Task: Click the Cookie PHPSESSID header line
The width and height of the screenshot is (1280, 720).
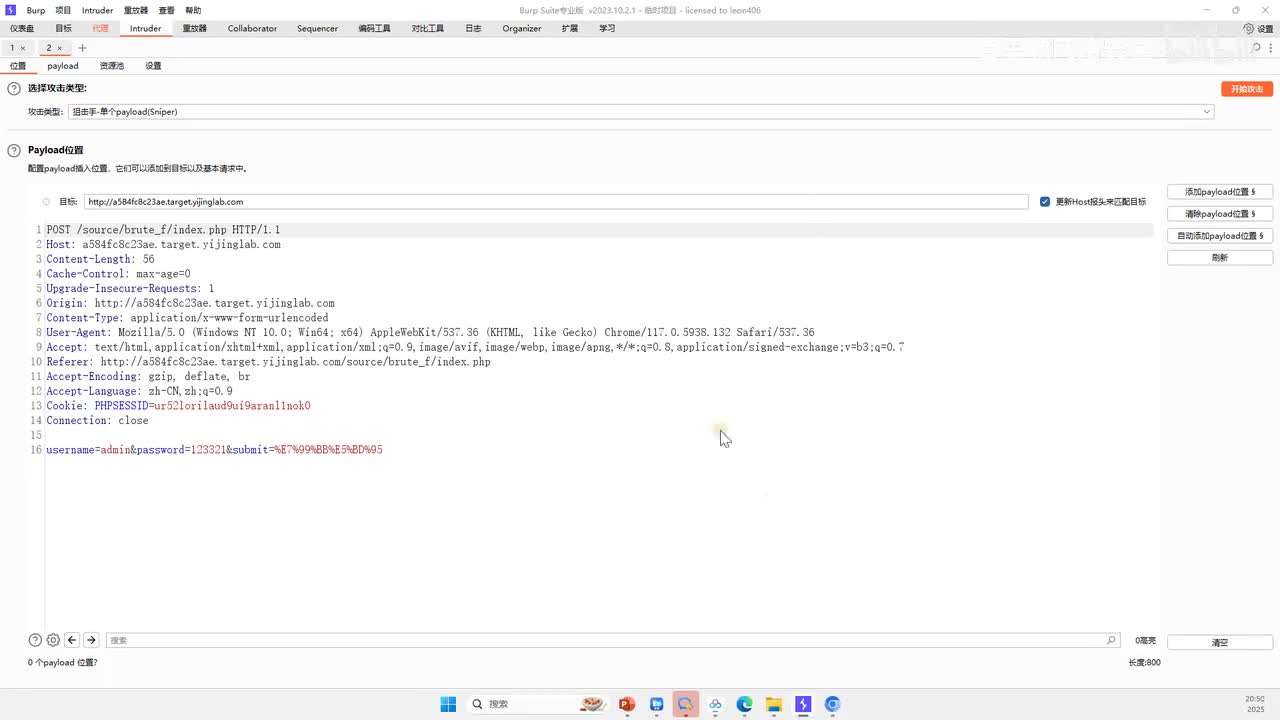Action: [x=178, y=406]
